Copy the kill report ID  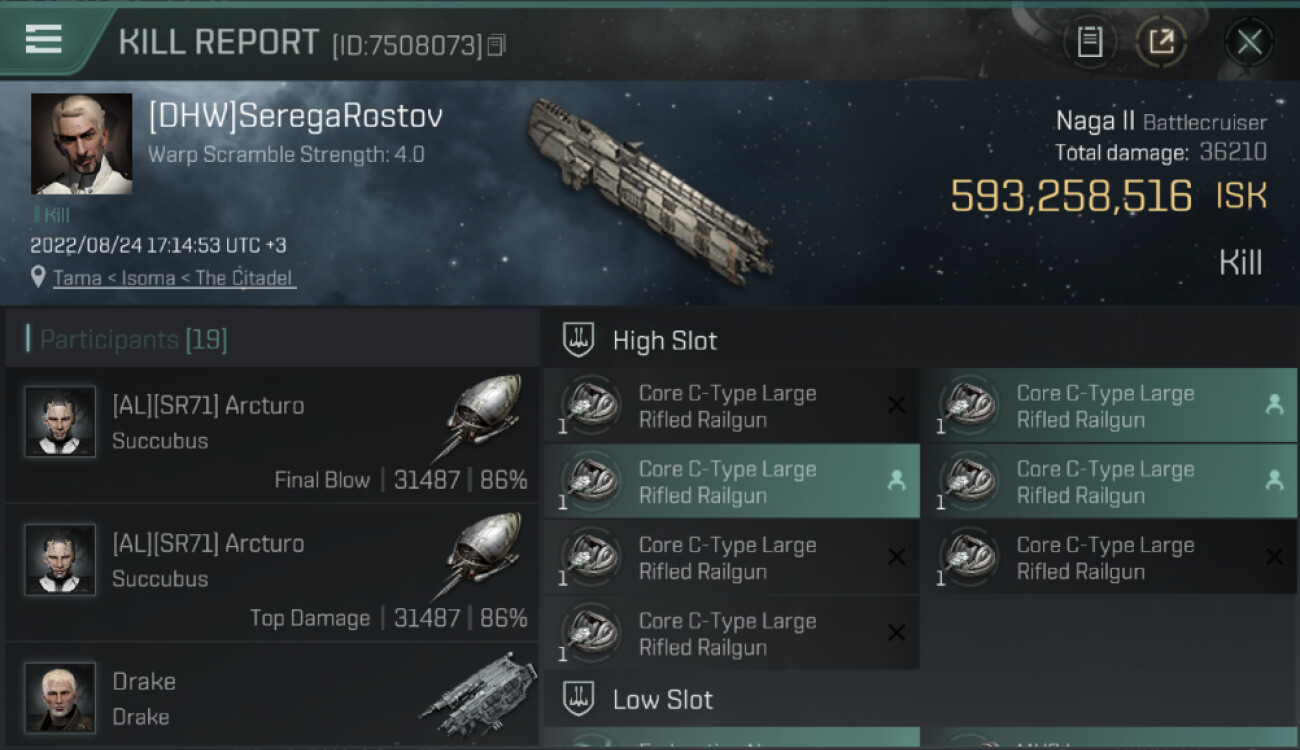click(x=496, y=45)
